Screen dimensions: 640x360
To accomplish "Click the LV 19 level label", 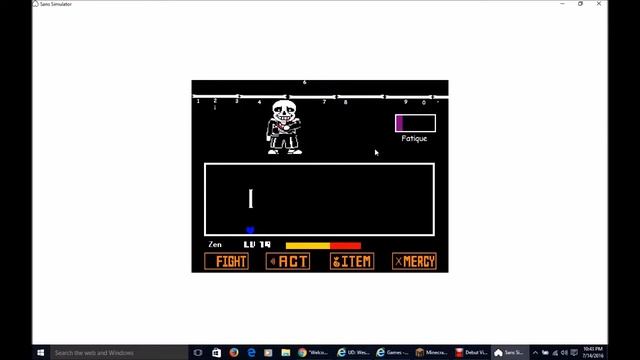I will pyautogui.click(x=257, y=244).
